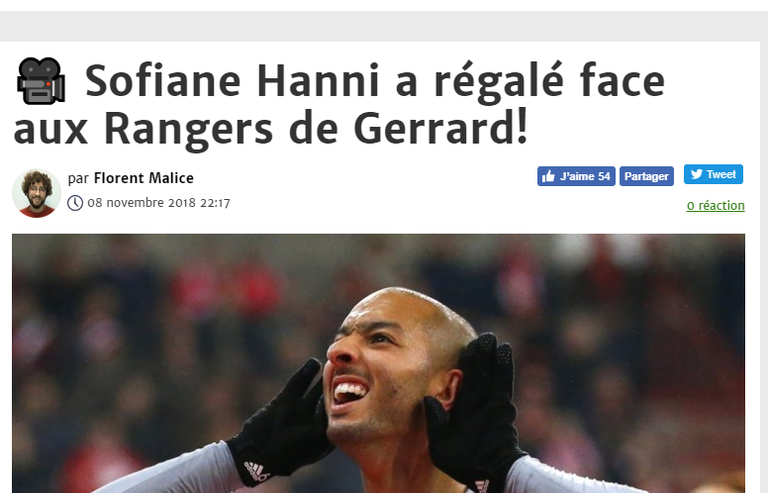Click the publication date 08 novembre 2018
The height and width of the screenshot is (493, 768).
tap(142, 203)
